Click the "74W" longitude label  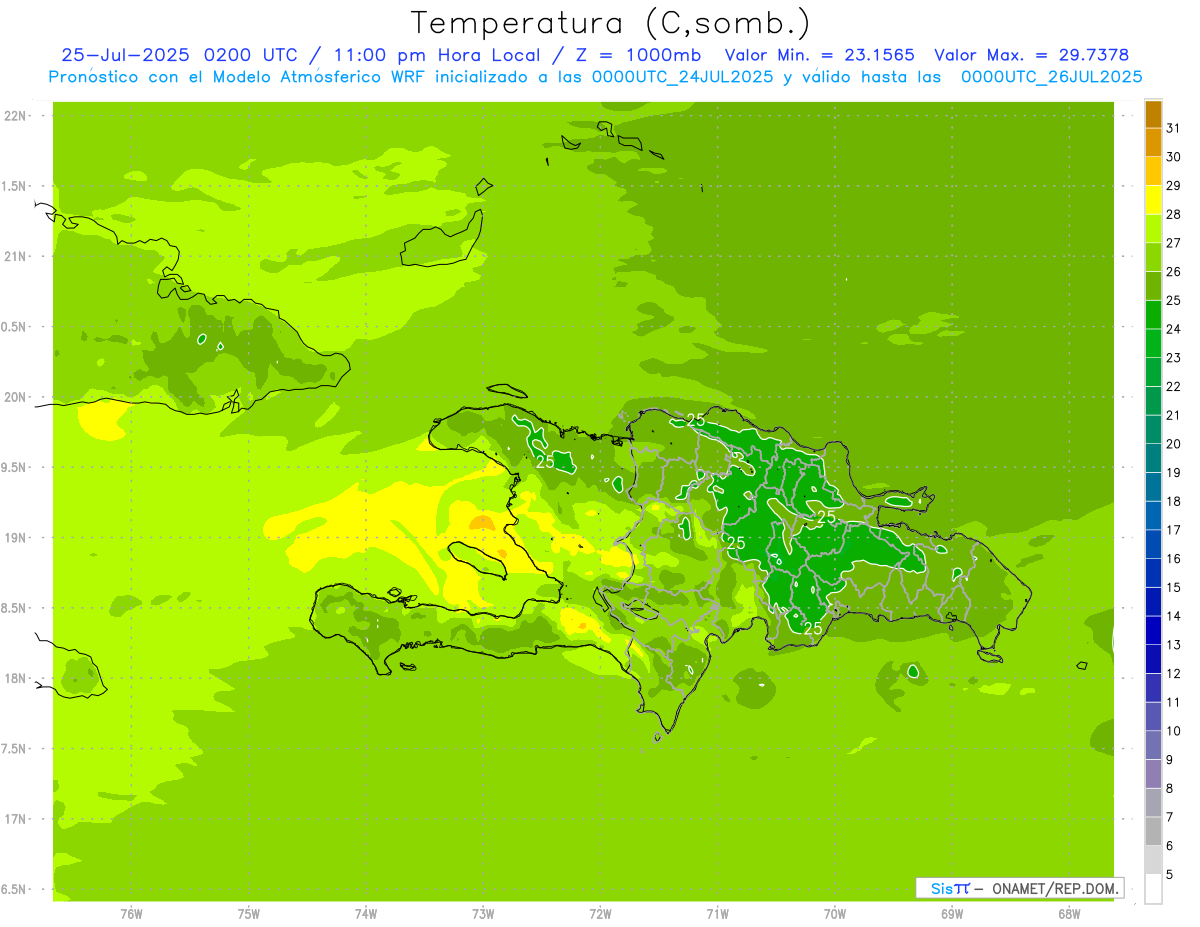pyautogui.click(x=366, y=914)
